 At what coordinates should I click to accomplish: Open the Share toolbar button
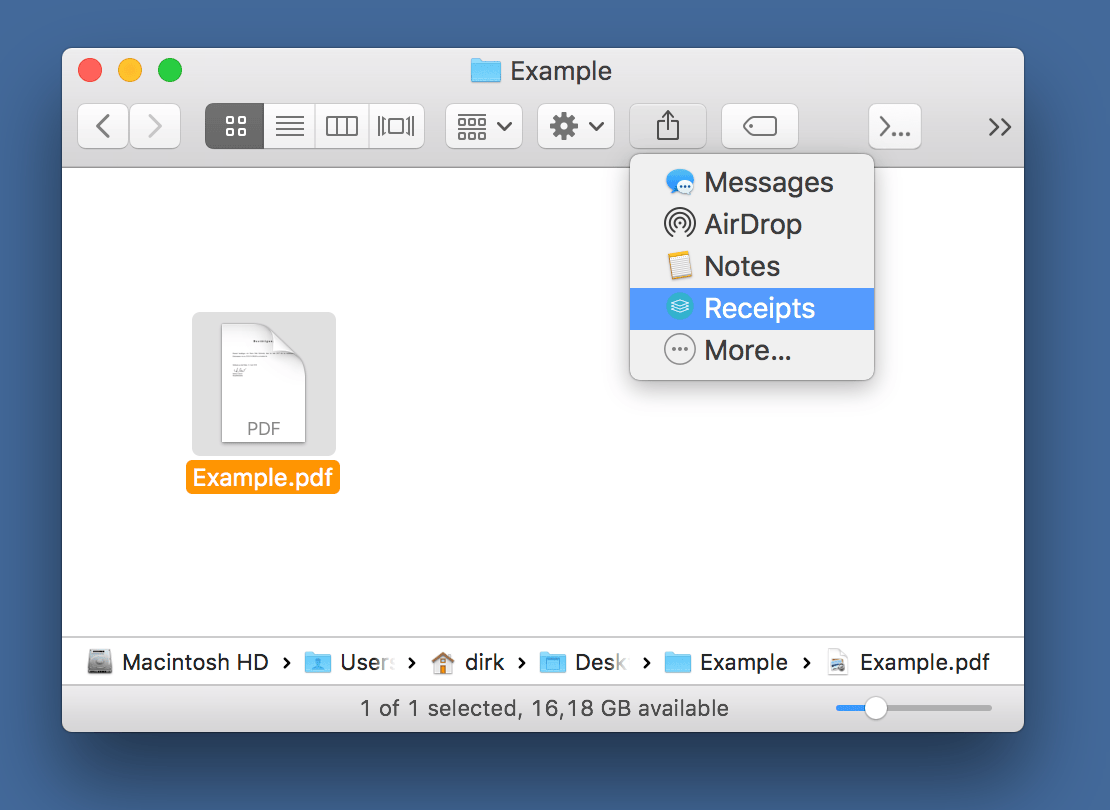[667, 126]
